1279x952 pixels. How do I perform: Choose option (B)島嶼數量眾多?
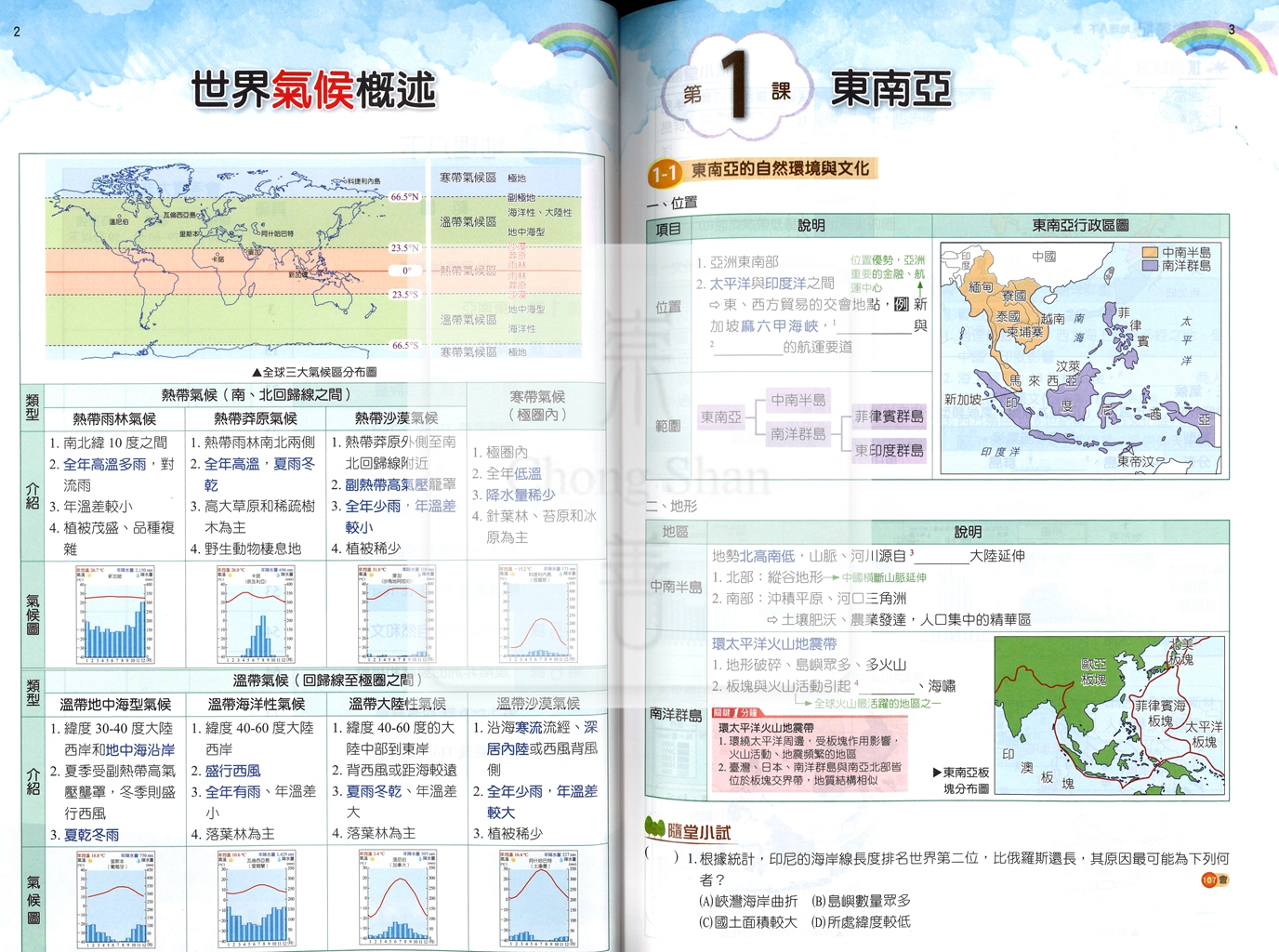click(x=861, y=901)
